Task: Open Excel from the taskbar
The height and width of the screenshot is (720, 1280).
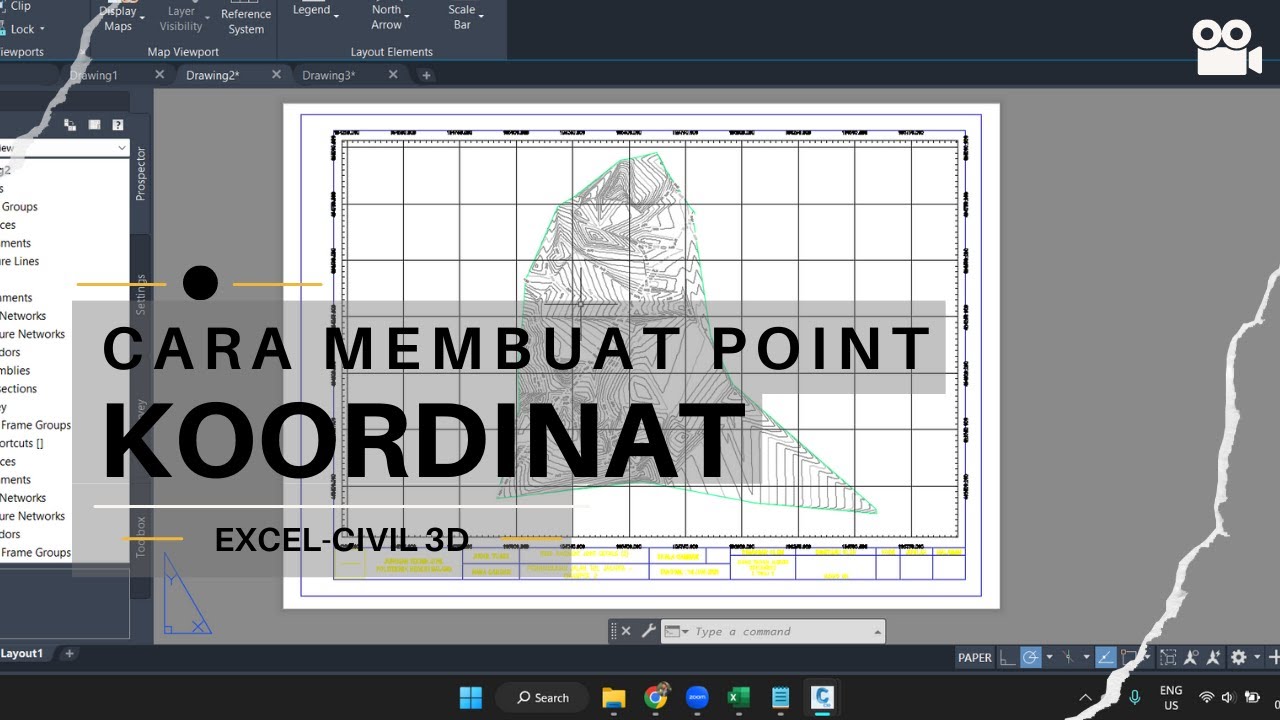Action: [x=739, y=697]
